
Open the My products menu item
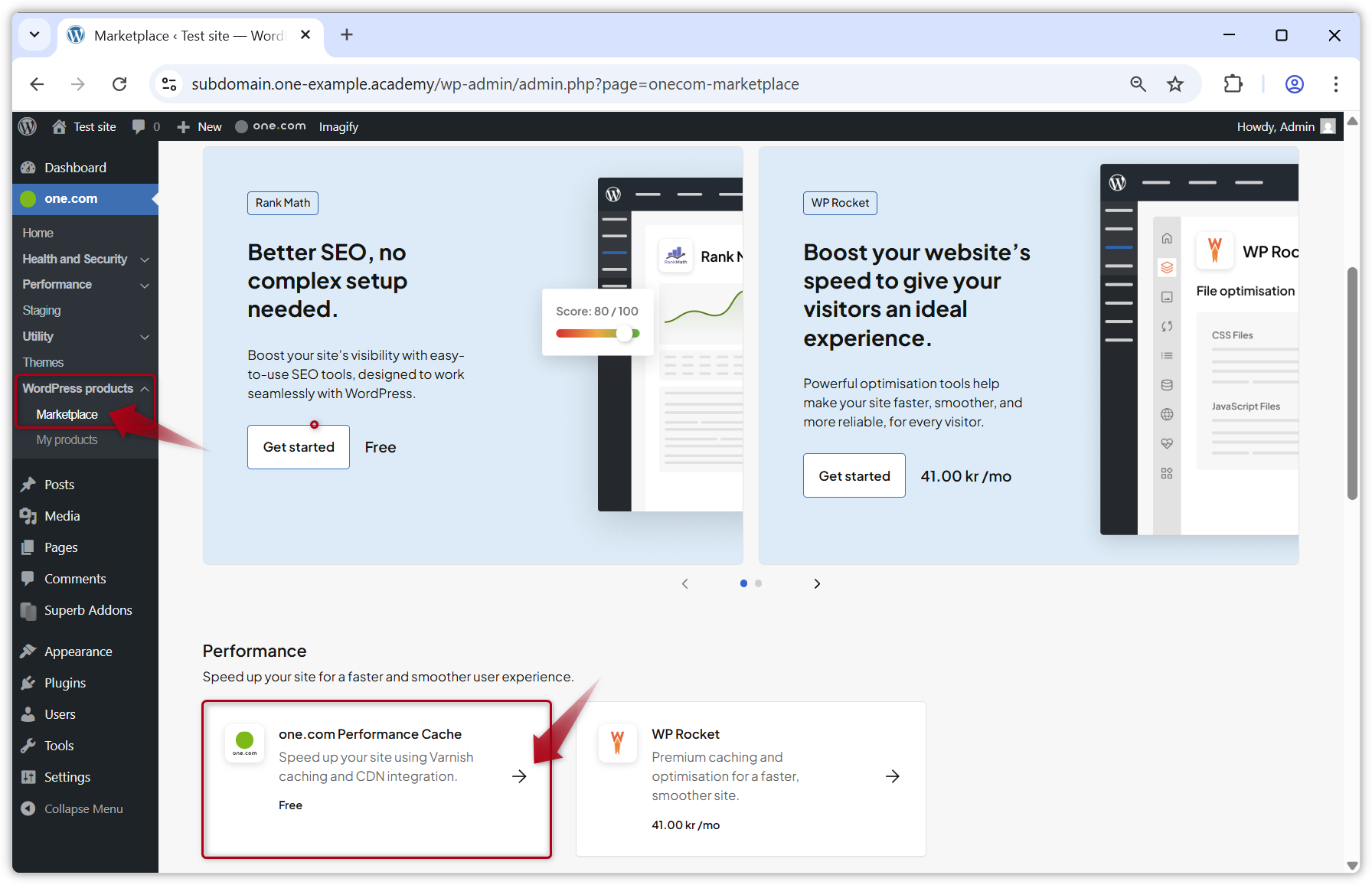tap(67, 439)
